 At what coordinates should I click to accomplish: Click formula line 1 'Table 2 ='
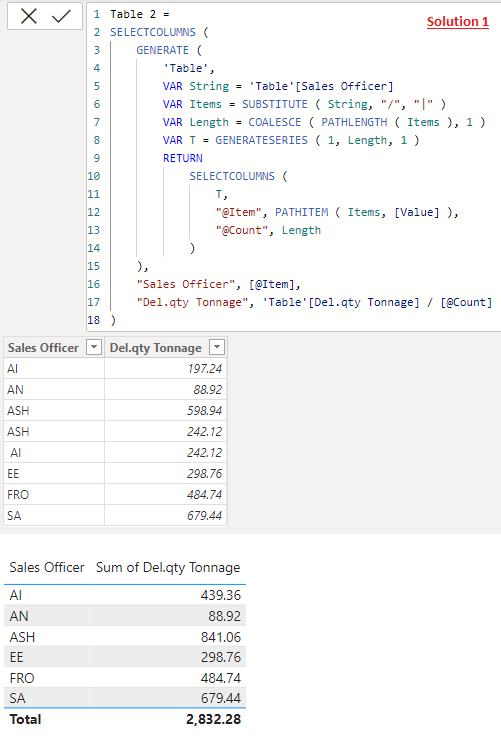click(140, 14)
